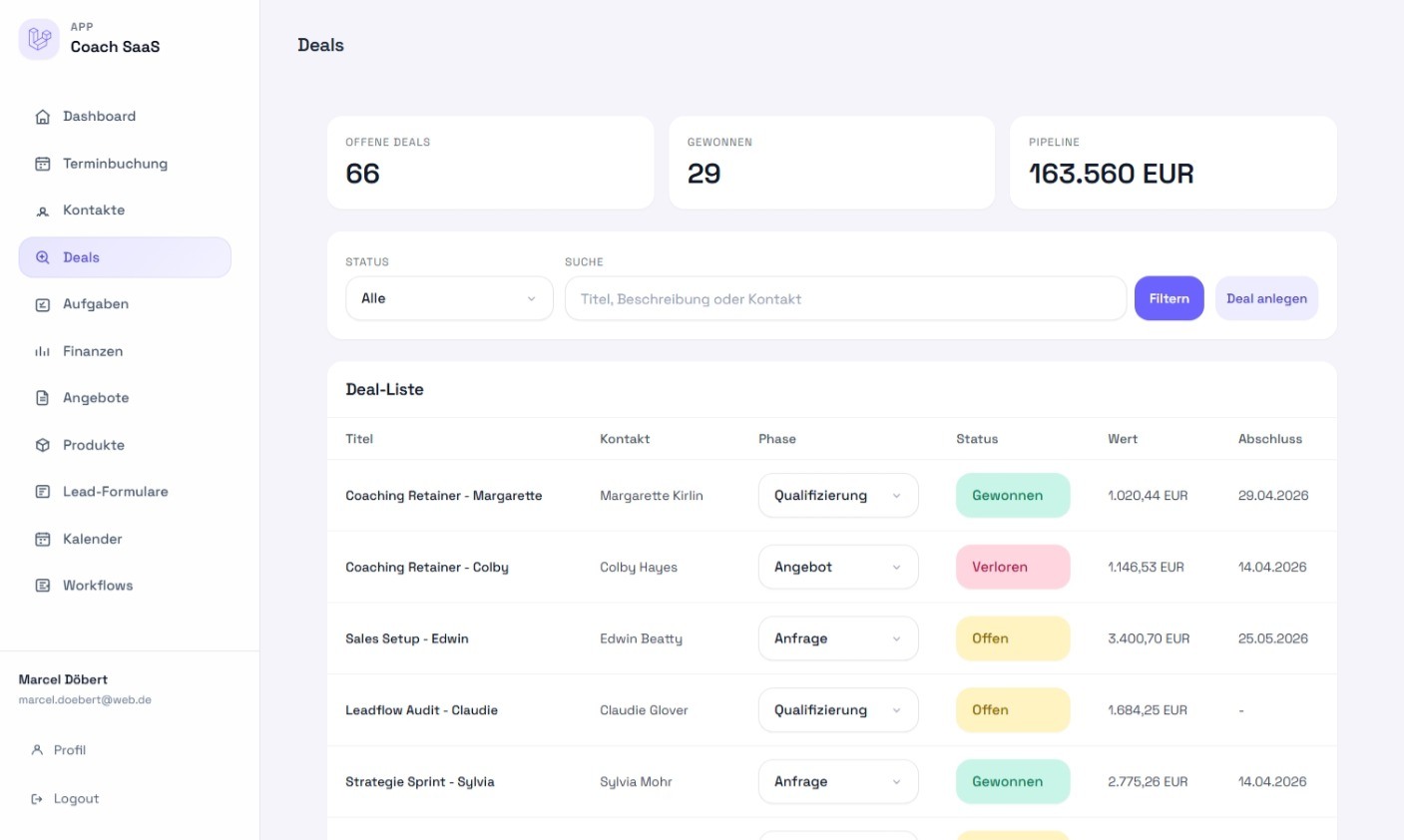The image size is (1404, 840).
Task: Open Produkte from the sidebar
Action: [x=125, y=445]
